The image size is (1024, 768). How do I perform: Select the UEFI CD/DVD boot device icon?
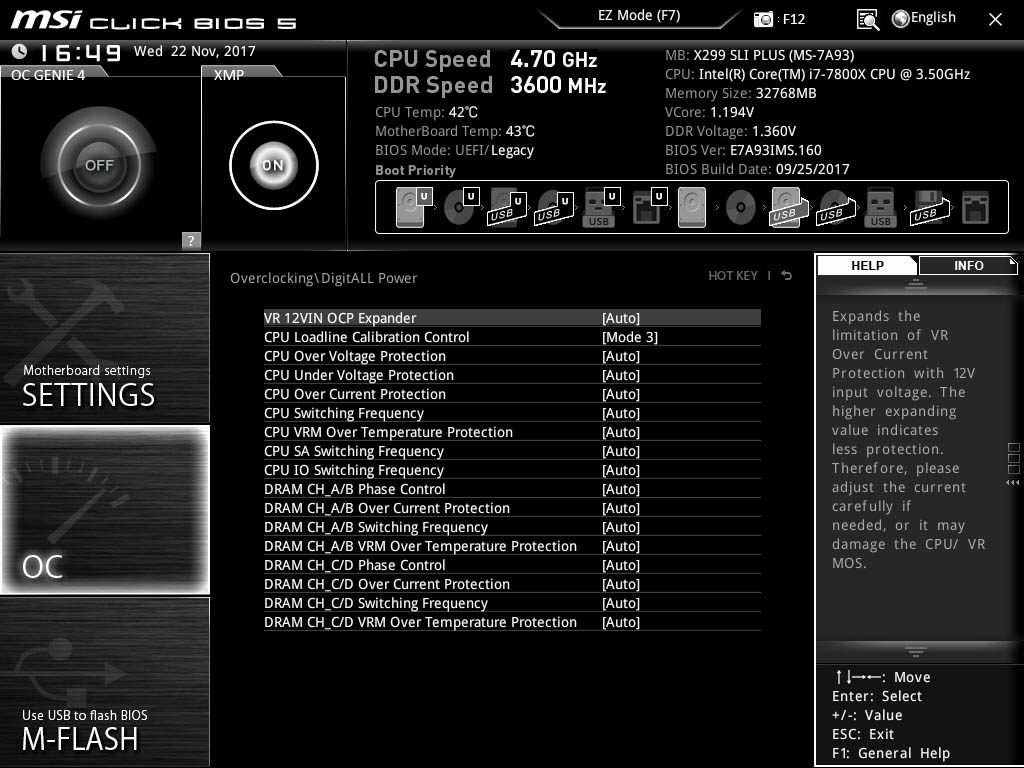point(461,208)
